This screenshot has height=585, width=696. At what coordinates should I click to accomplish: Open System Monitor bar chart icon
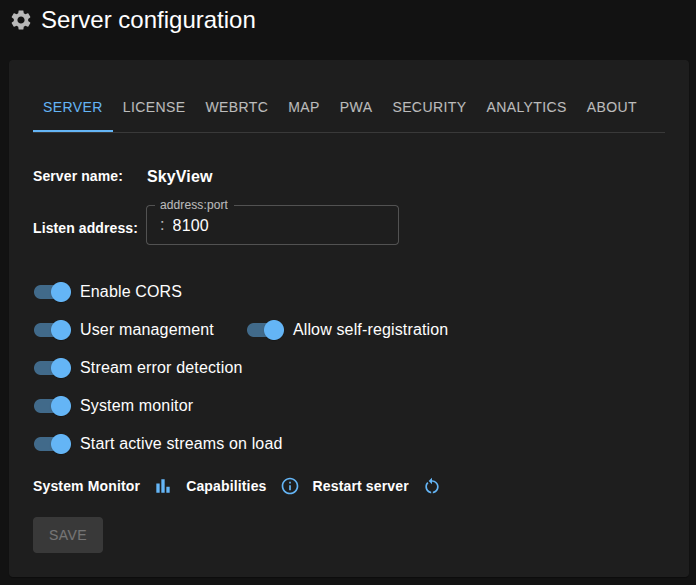point(163,486)
